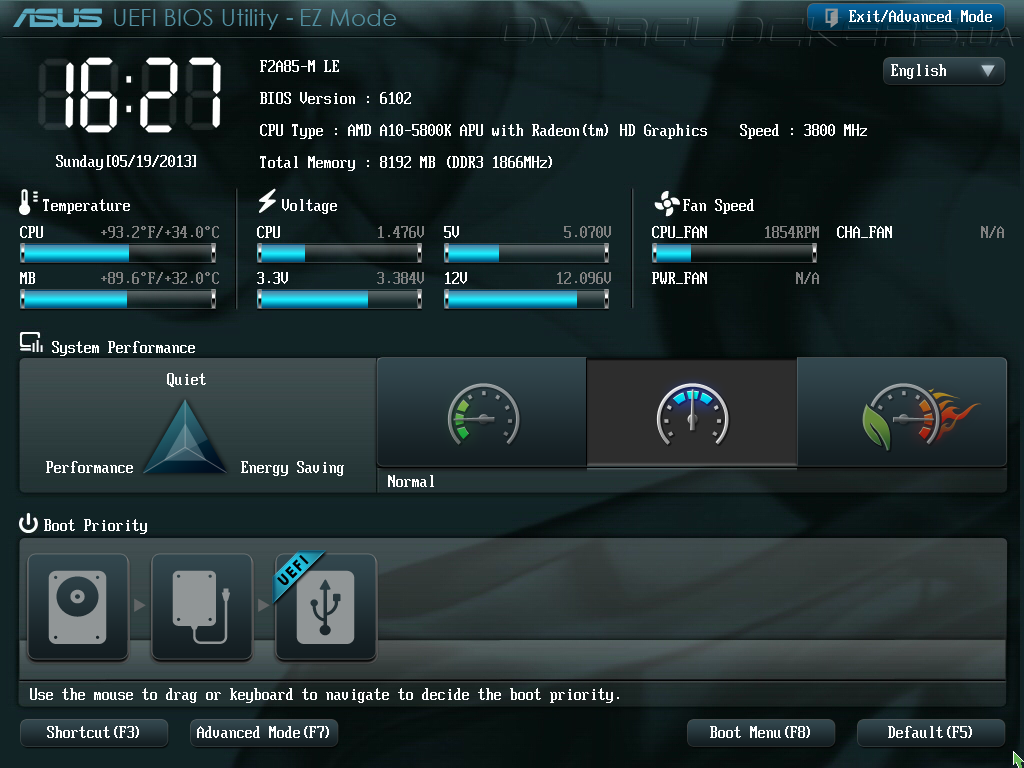This screenshot has width=1024, height=768.
Task: Click the CHA_FAN label
Action: [x=864, y=232]
